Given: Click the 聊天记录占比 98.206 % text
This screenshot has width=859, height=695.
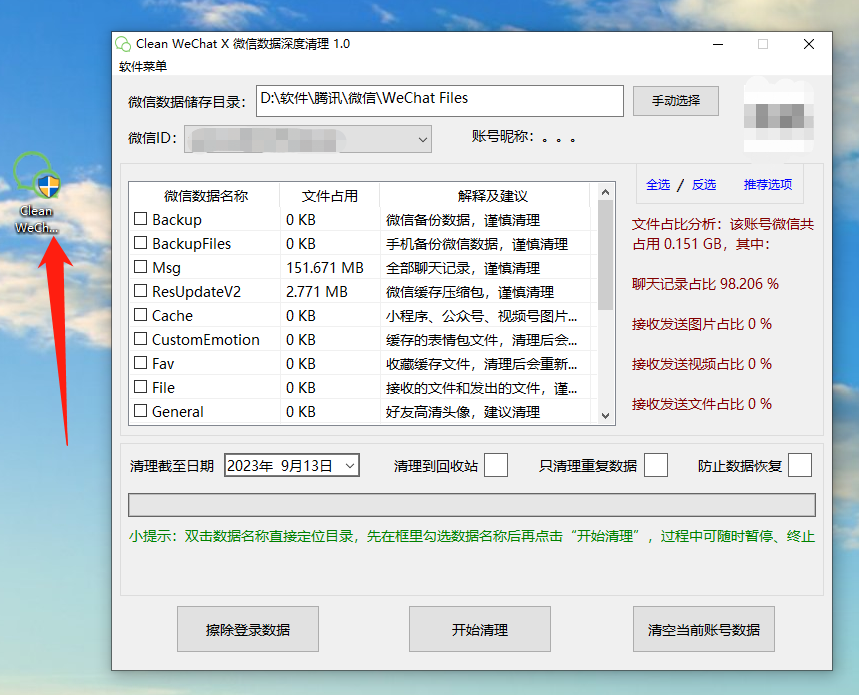Looking at the screenshot, I should click(705, 284).
